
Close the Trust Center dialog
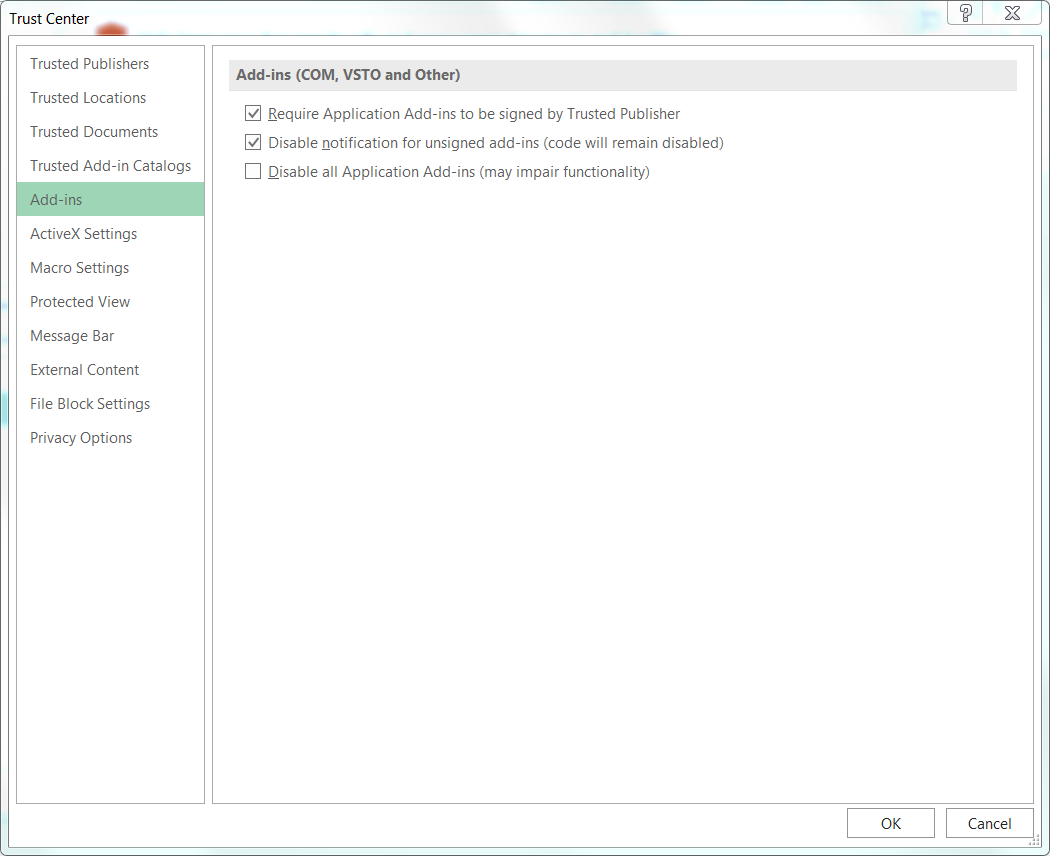1013,13
